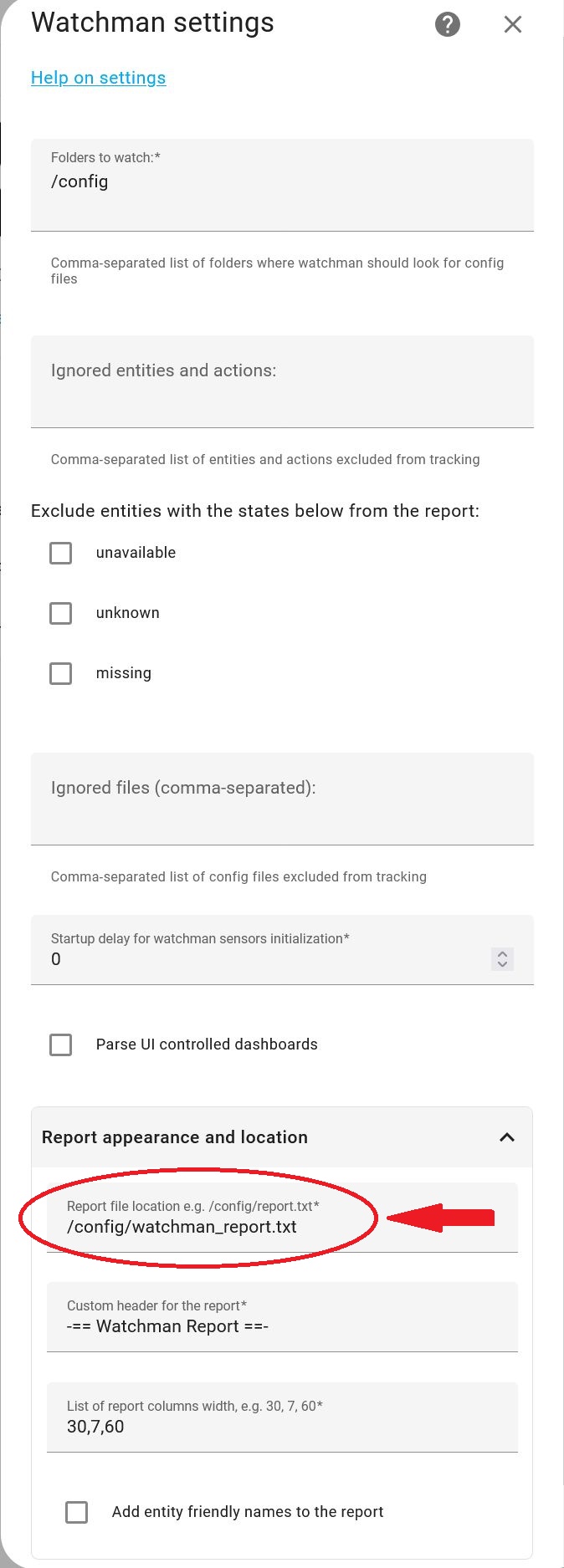Enable Add entity friendly names to the report
This screenshot has height=1568, width=564.
[75, 1512]
